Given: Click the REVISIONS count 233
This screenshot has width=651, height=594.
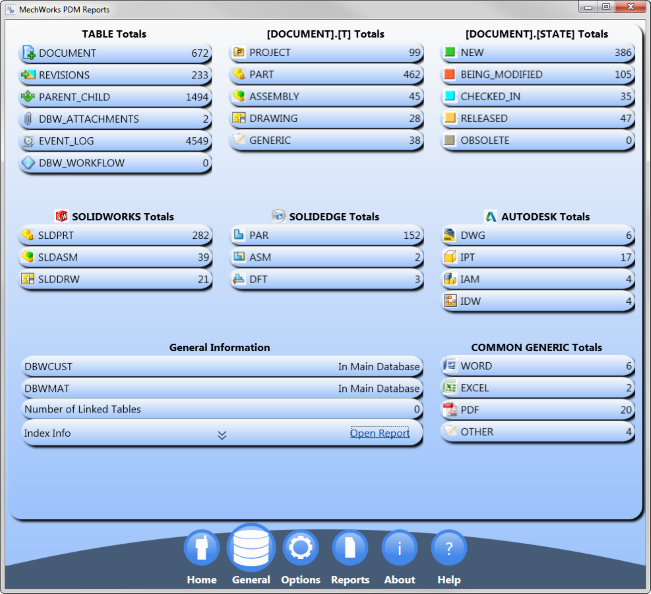Looking at the screenshot, I should click(x=200, y=75).
